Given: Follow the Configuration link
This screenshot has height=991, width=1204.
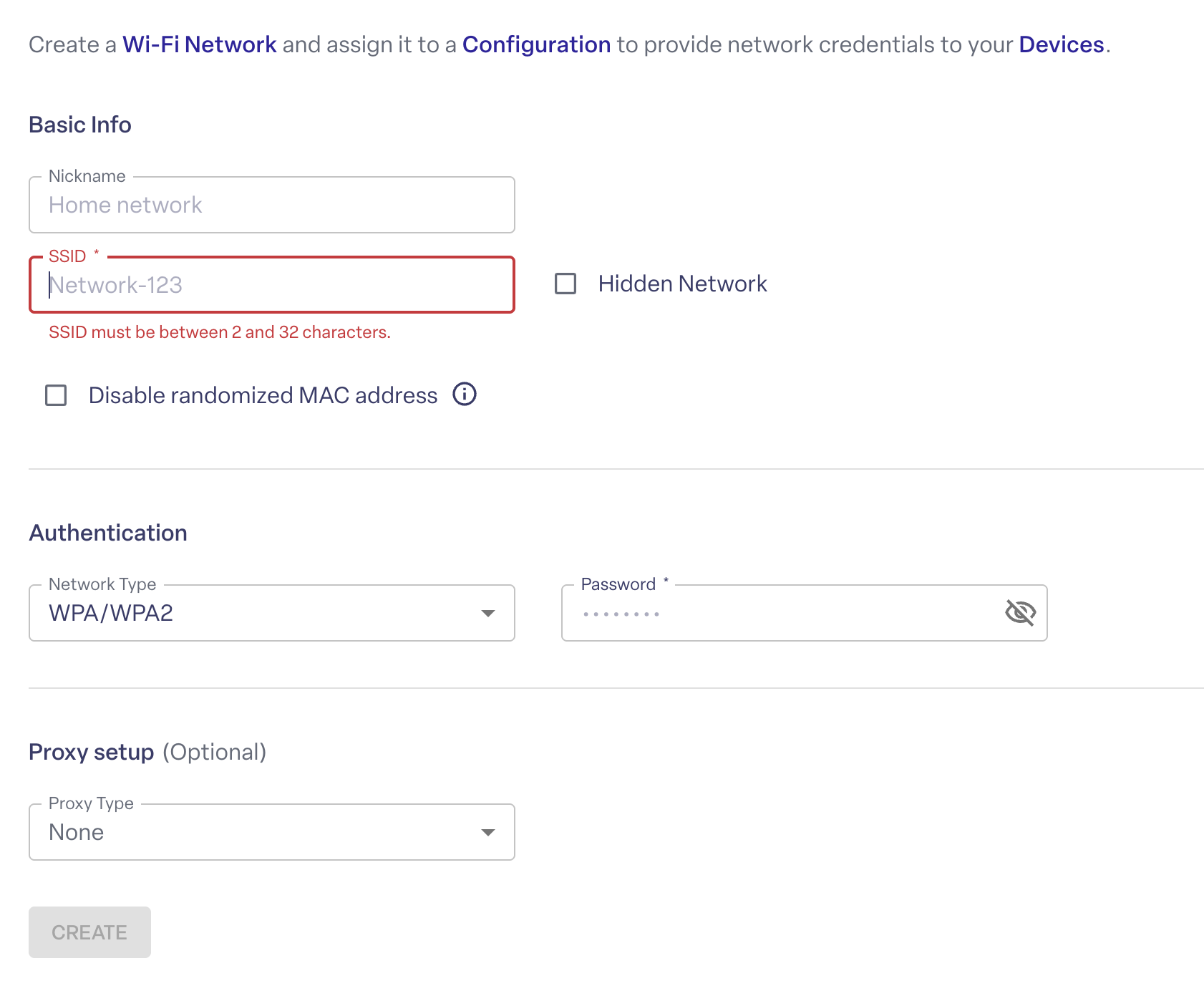Looking at the screenshot, I should (536, 44).
